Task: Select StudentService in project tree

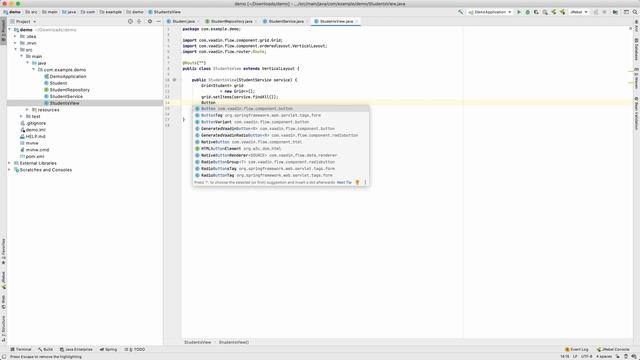Action: 66,96
